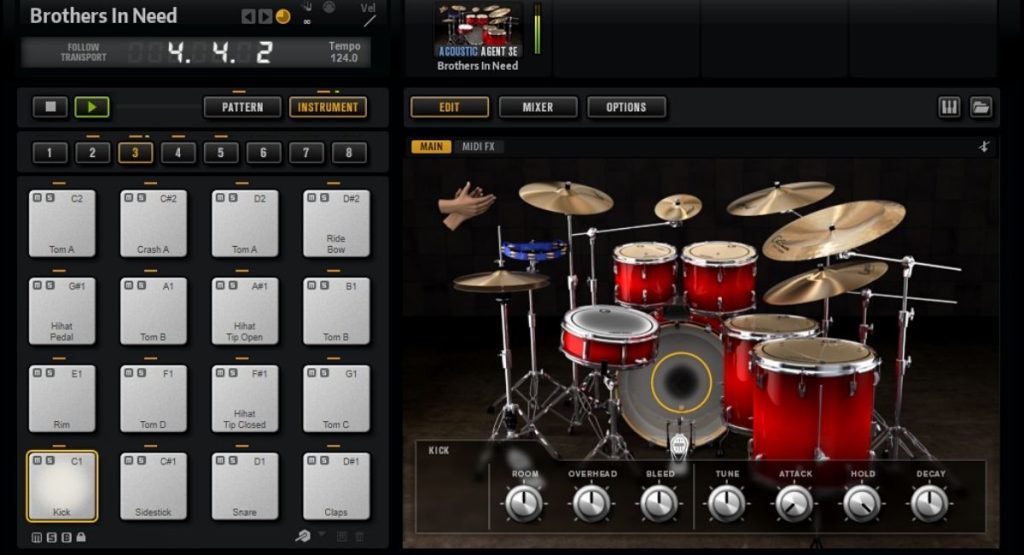Mute the Snare pad D1
Viewport: 1024px width, 555px height.
220,460
